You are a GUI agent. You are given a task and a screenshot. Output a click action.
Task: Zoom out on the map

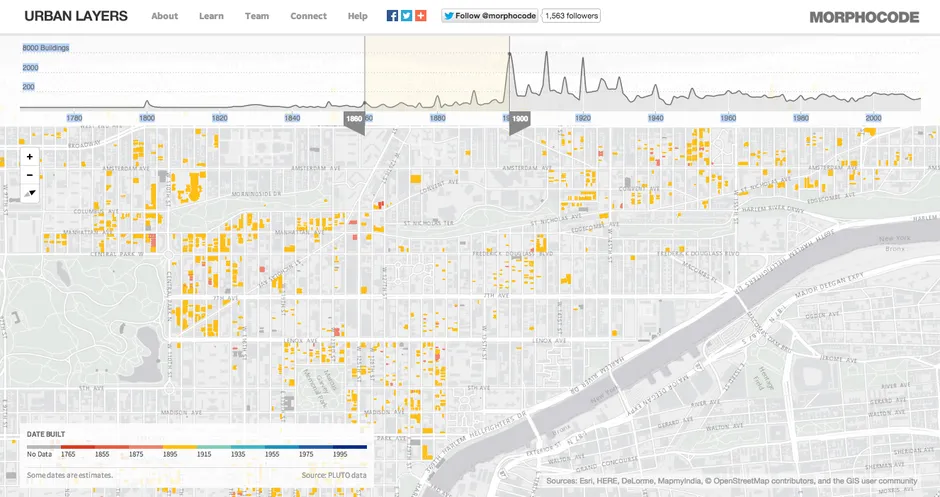30,175
